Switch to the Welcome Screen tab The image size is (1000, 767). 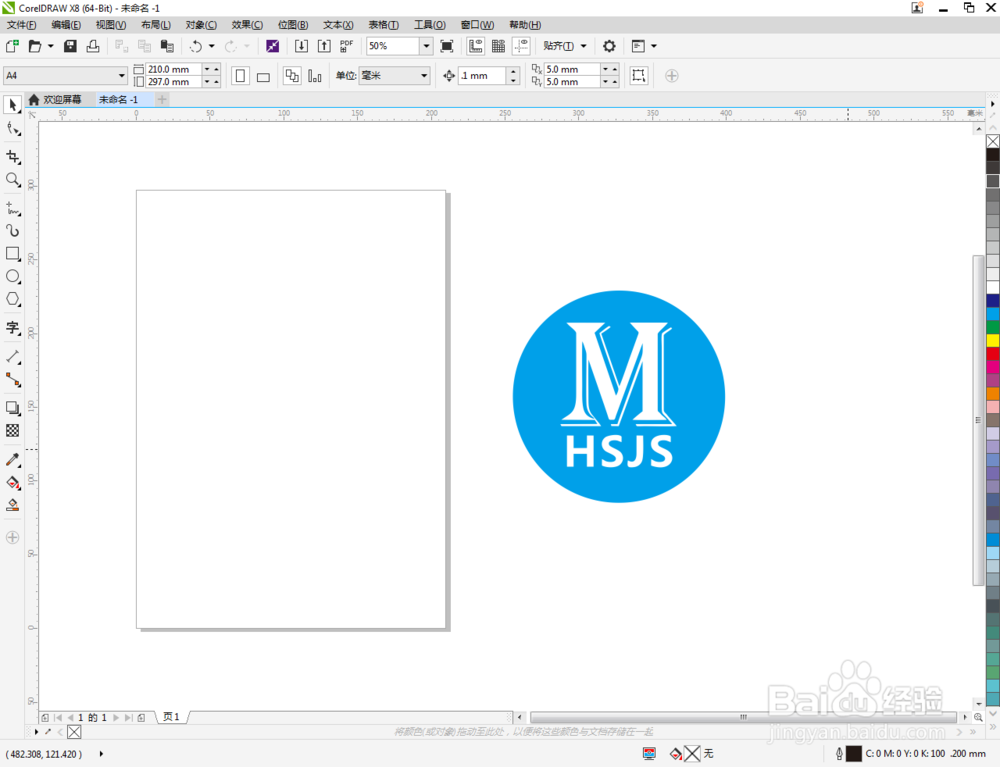(55, 99)
